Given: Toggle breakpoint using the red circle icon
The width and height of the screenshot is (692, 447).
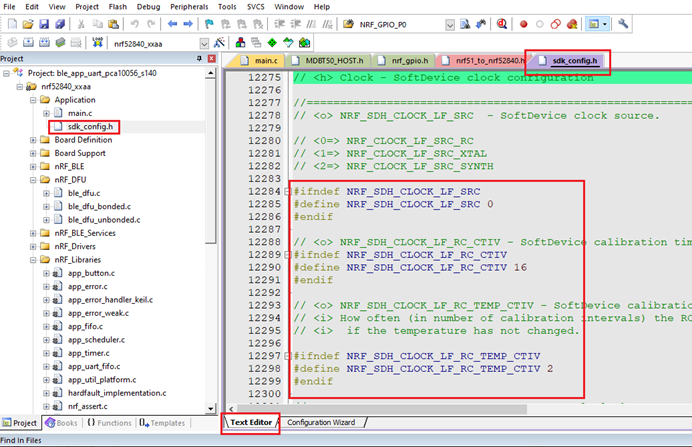Looking at the screenshot, I should click(523, 23).
